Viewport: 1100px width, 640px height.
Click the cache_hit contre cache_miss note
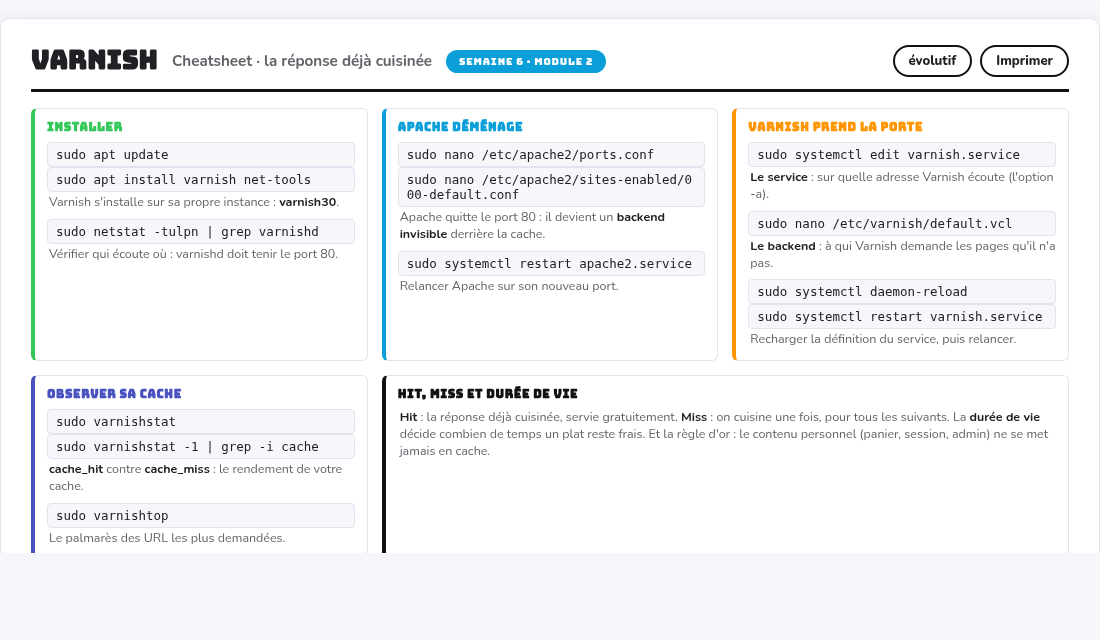195,478
